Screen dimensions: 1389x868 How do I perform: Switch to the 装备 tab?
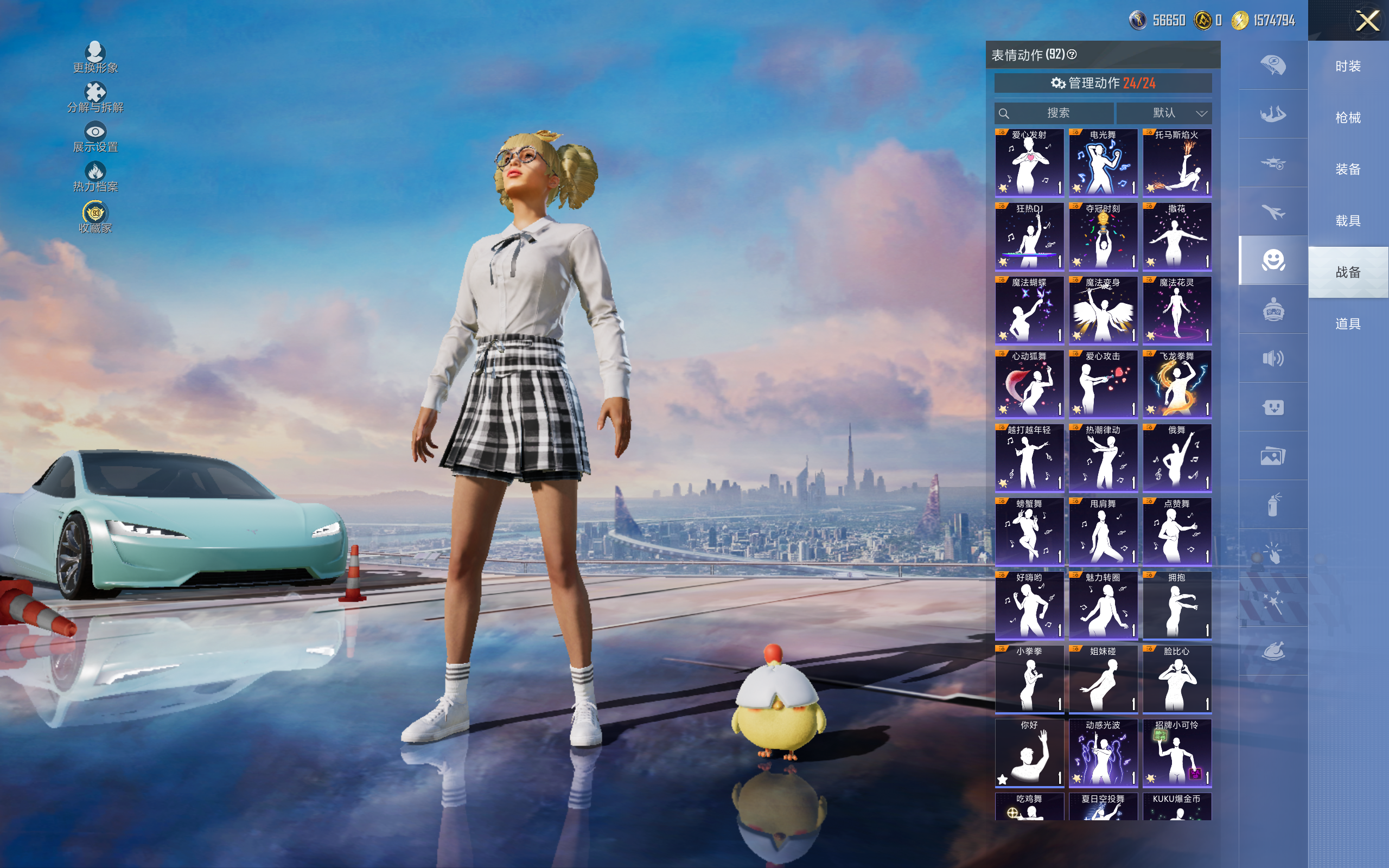pyautogui.click(x=1348, y=169)
